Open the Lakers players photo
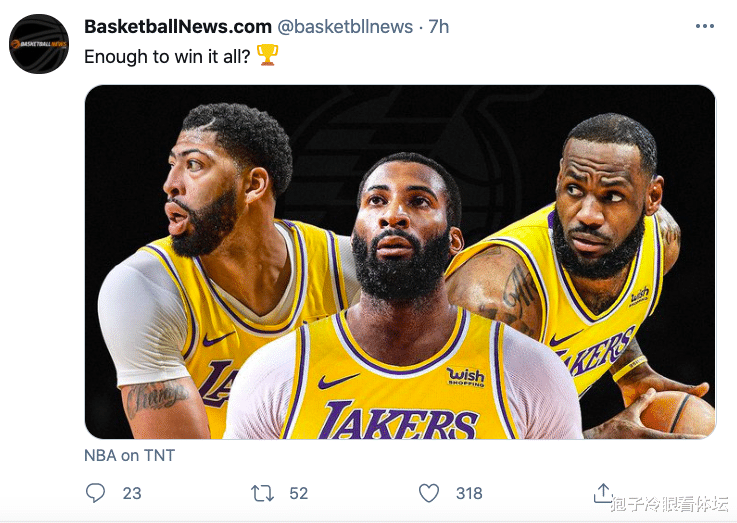The height and width of the screenshot is (523, 737). (x=400, y=262)
